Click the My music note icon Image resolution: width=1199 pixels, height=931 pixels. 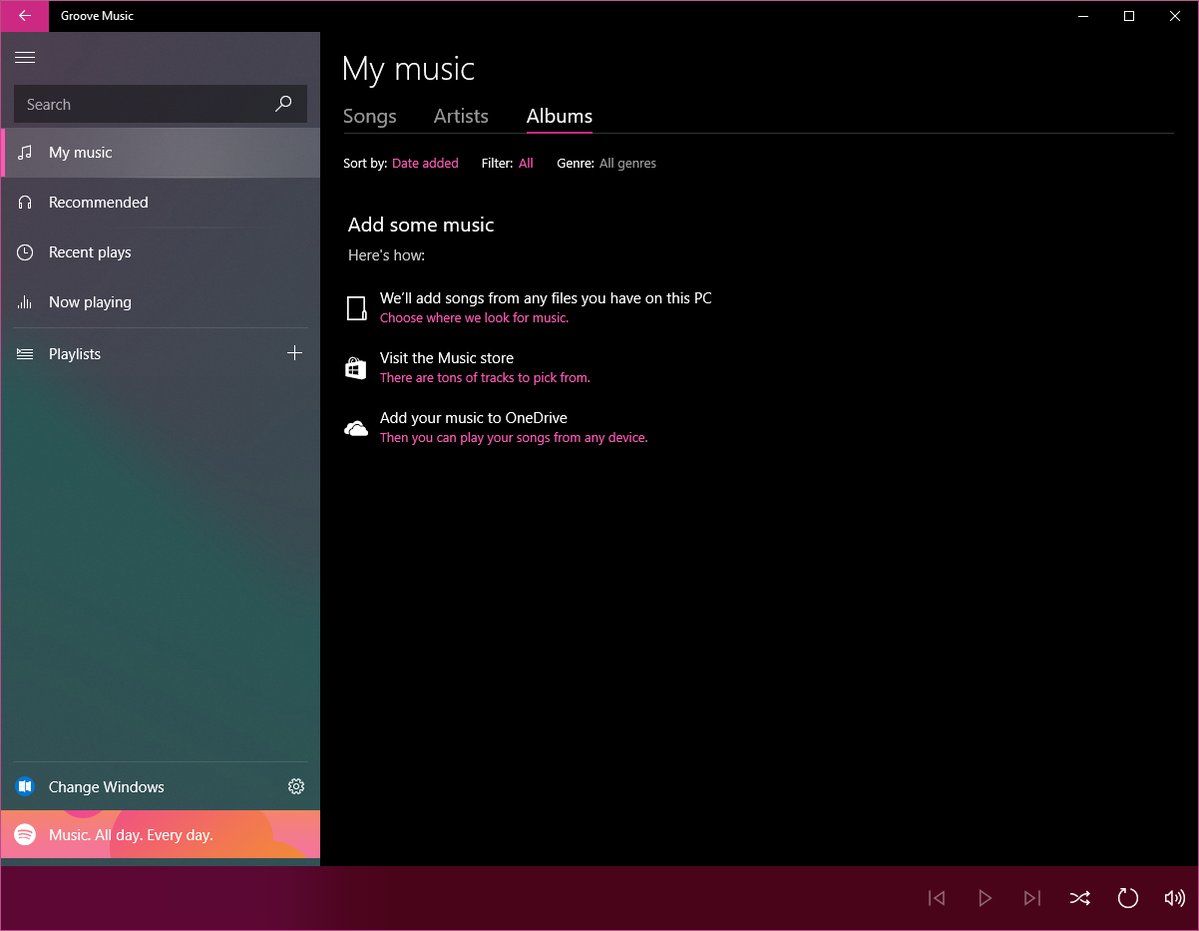click(25, 152)
